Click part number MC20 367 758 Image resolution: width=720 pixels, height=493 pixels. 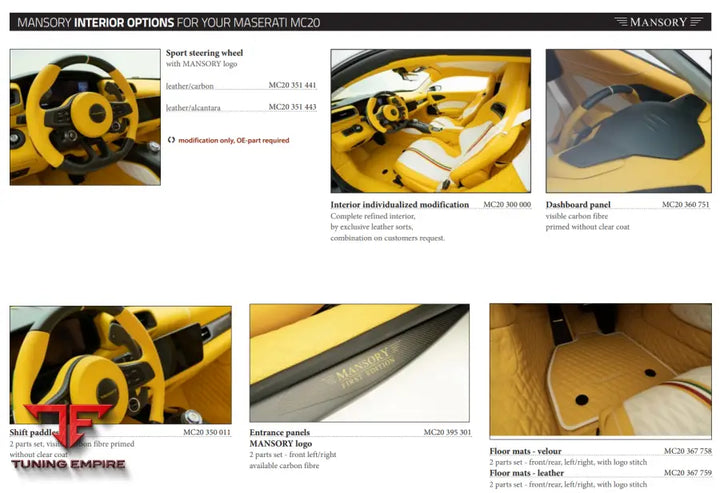click(688, 451)
